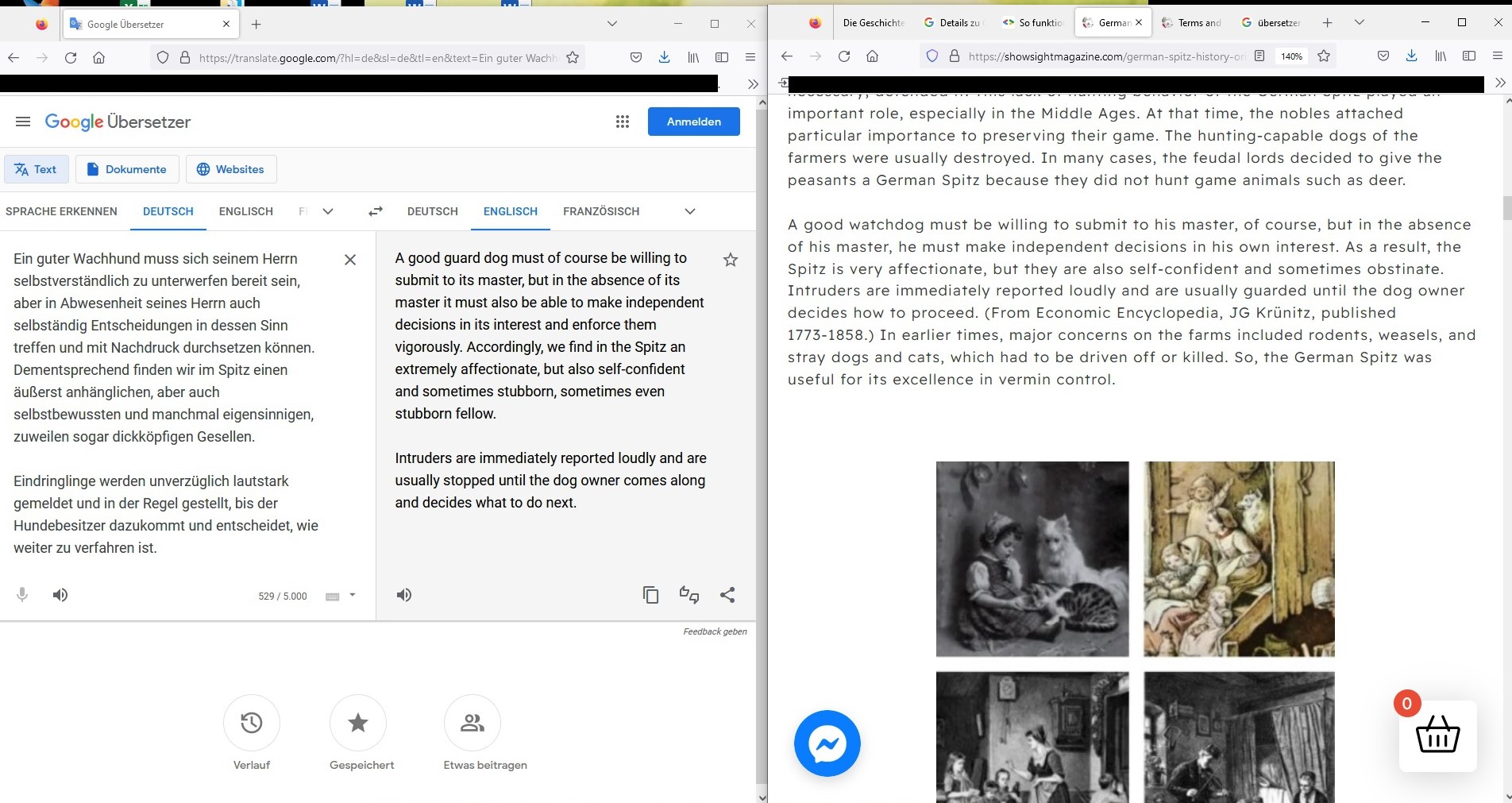Image resolution: width=1512 pixels, height=803 pixels.
Task: Open the Google apps grid
Action: pyautogui.click(x=623, y=122)
